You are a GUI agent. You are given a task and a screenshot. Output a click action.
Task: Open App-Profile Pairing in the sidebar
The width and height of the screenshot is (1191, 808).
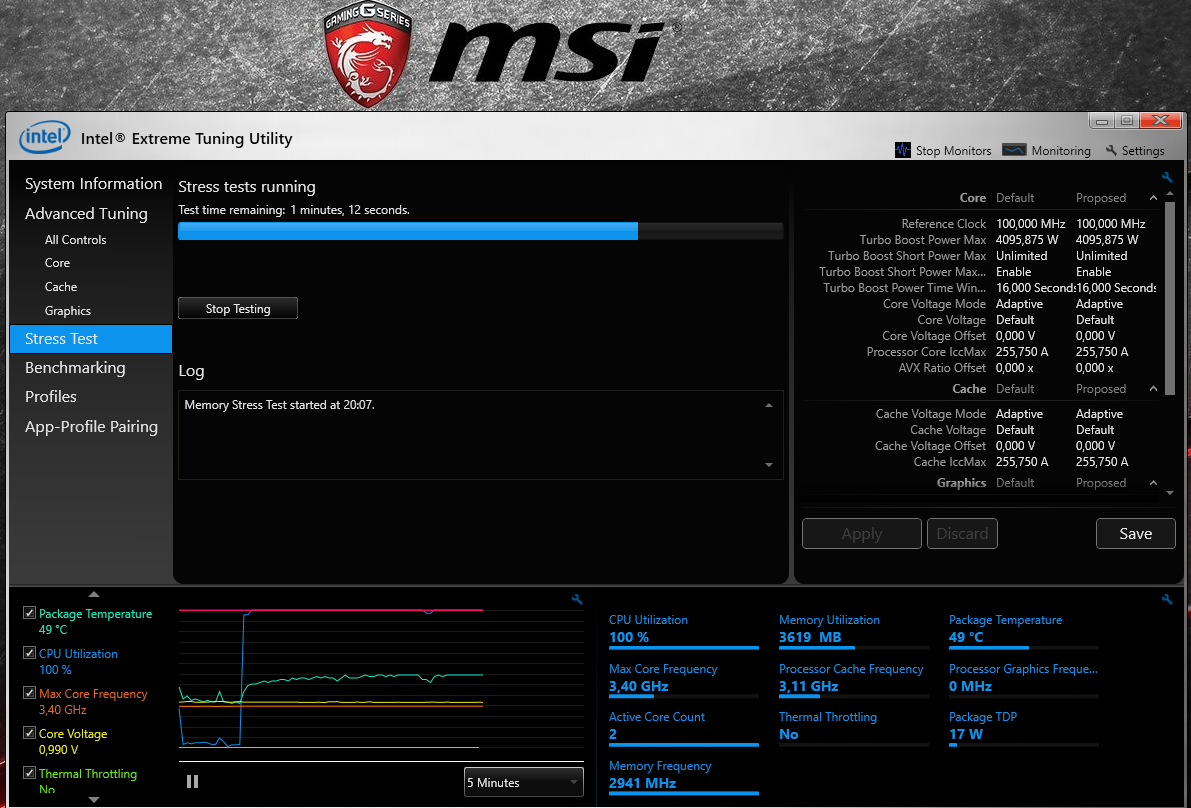[91, 427]
